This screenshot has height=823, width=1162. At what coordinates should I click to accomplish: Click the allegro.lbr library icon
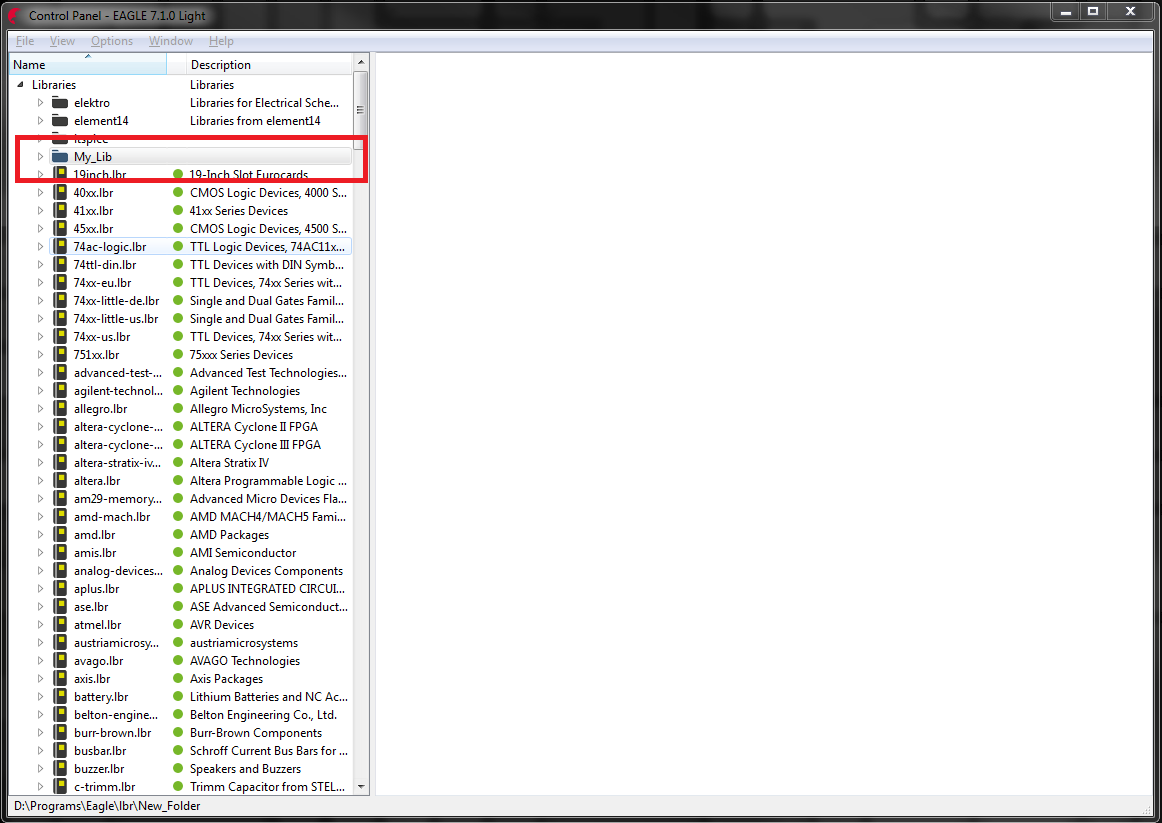coord(60,408)
